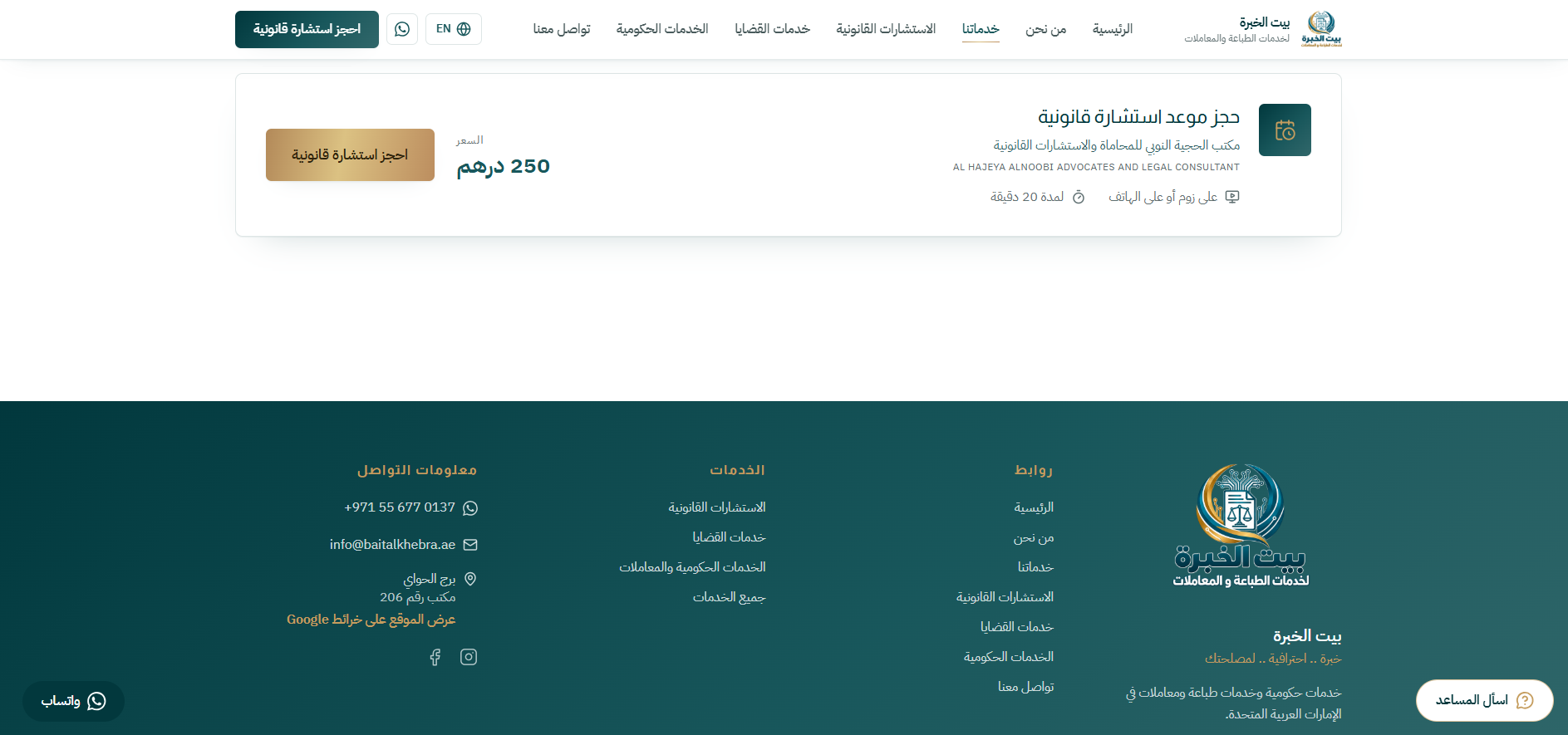Click the location pin icon in footer
Image resolution: width=1568 pixels, height=735 pixels.
point(470,579)
